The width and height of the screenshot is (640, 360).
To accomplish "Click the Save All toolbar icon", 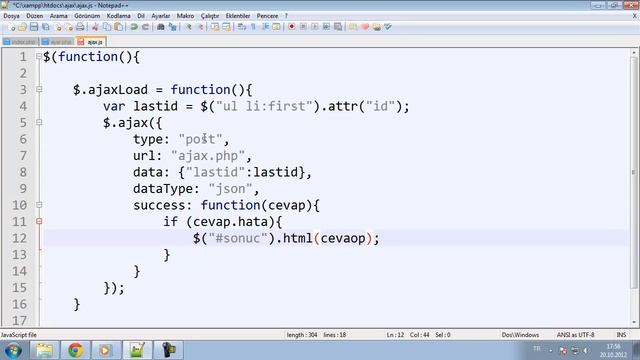I will click(46, 27).
